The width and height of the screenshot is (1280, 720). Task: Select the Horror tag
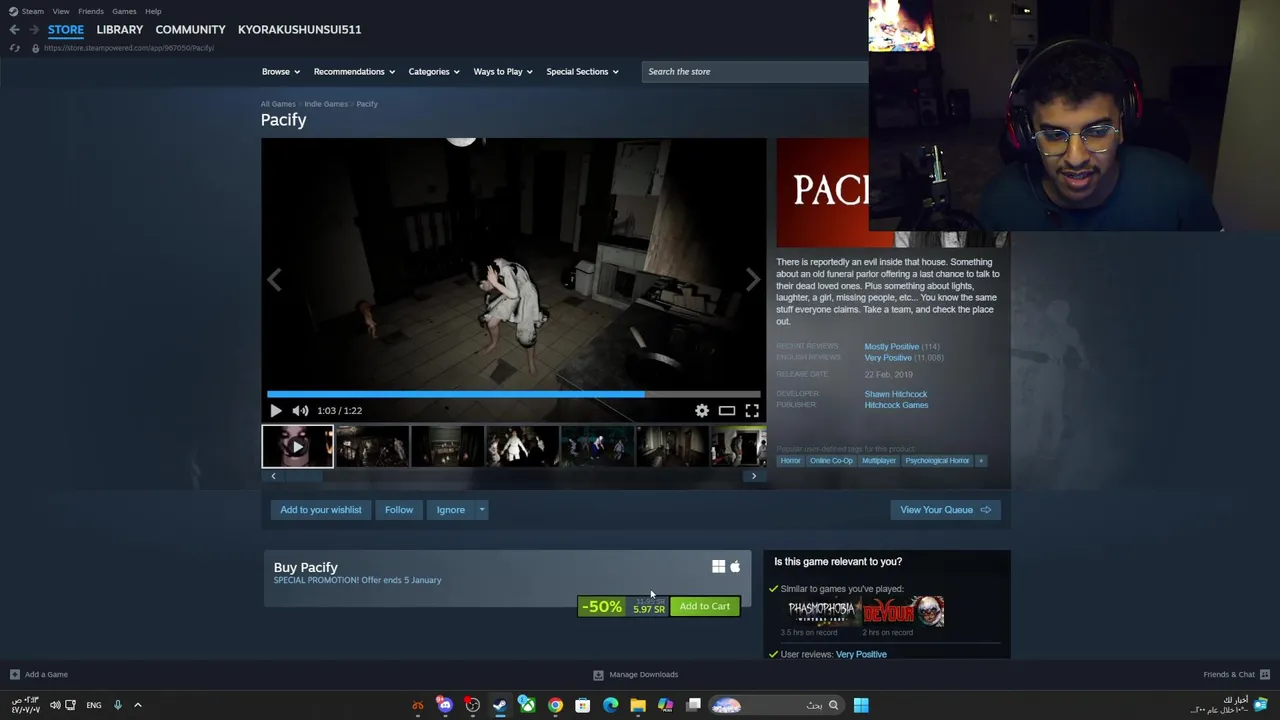coord(790,461)
